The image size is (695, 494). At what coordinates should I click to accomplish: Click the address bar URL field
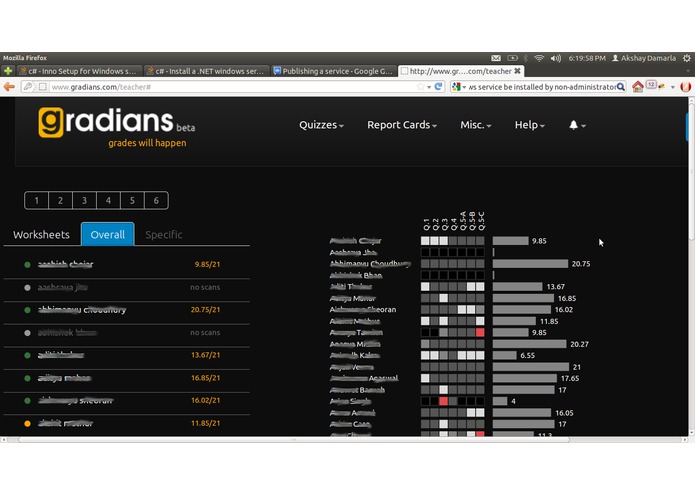233,87
